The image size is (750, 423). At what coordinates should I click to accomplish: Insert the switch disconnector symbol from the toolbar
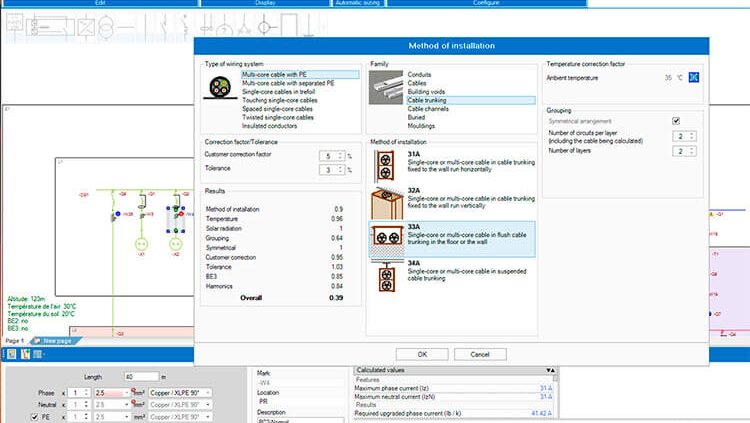pos(165,25)
